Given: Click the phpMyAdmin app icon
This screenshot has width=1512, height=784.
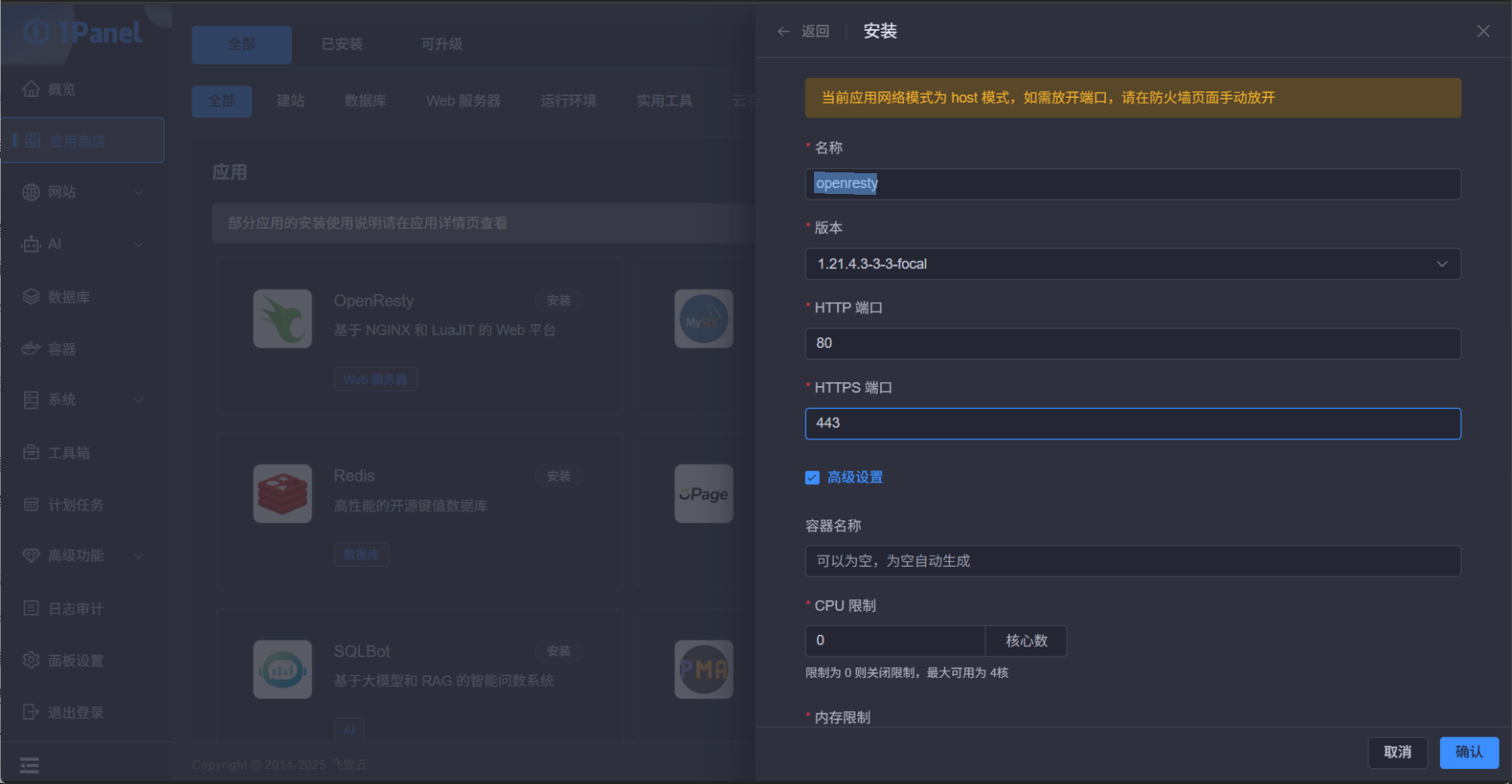Looking at the screenshot, I should coord(703,670).
